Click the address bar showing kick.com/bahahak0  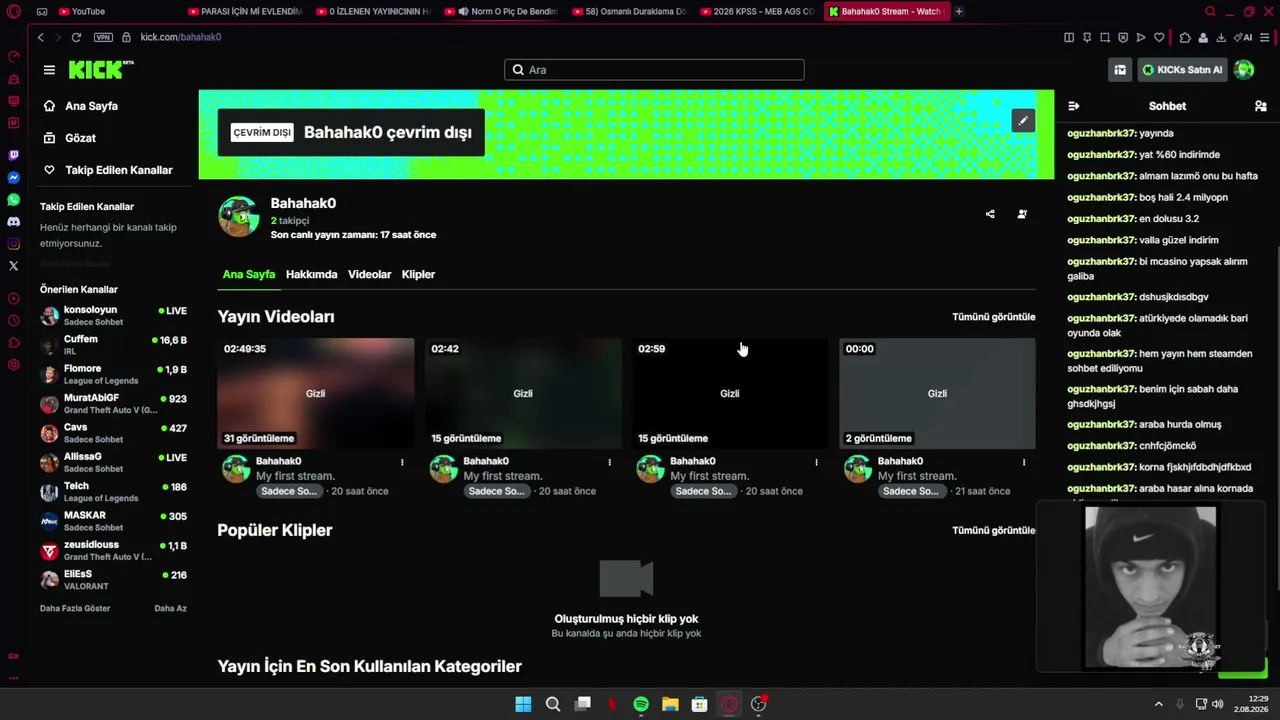181,37
